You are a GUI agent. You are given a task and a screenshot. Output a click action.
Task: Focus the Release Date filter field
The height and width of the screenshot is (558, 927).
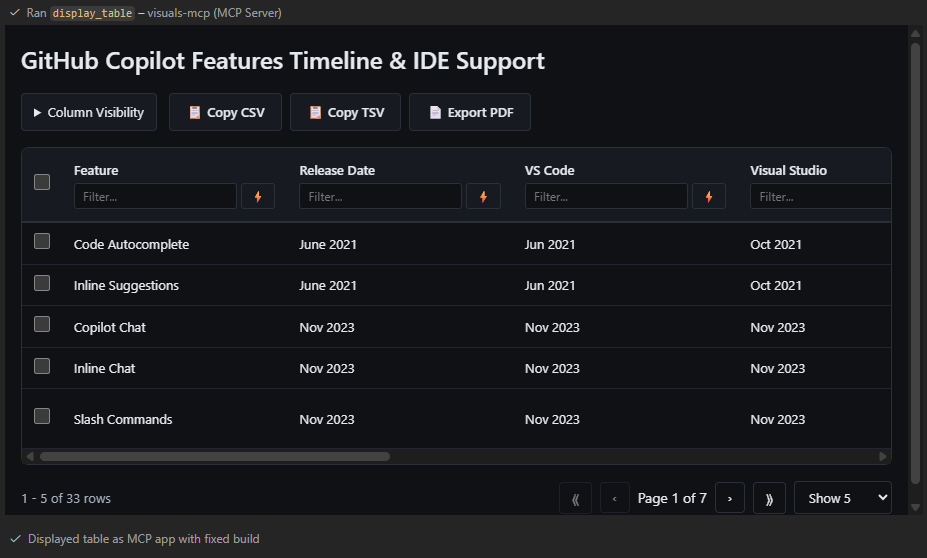tap(381, 197)
